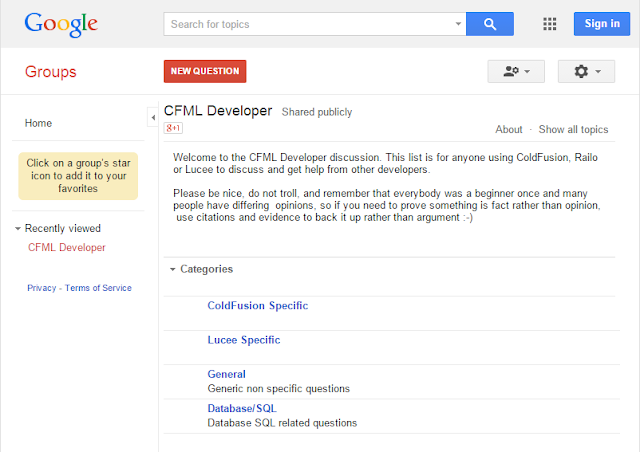Click 'Generic non specific questions' description
640x452 pixels.
[279, 389]
